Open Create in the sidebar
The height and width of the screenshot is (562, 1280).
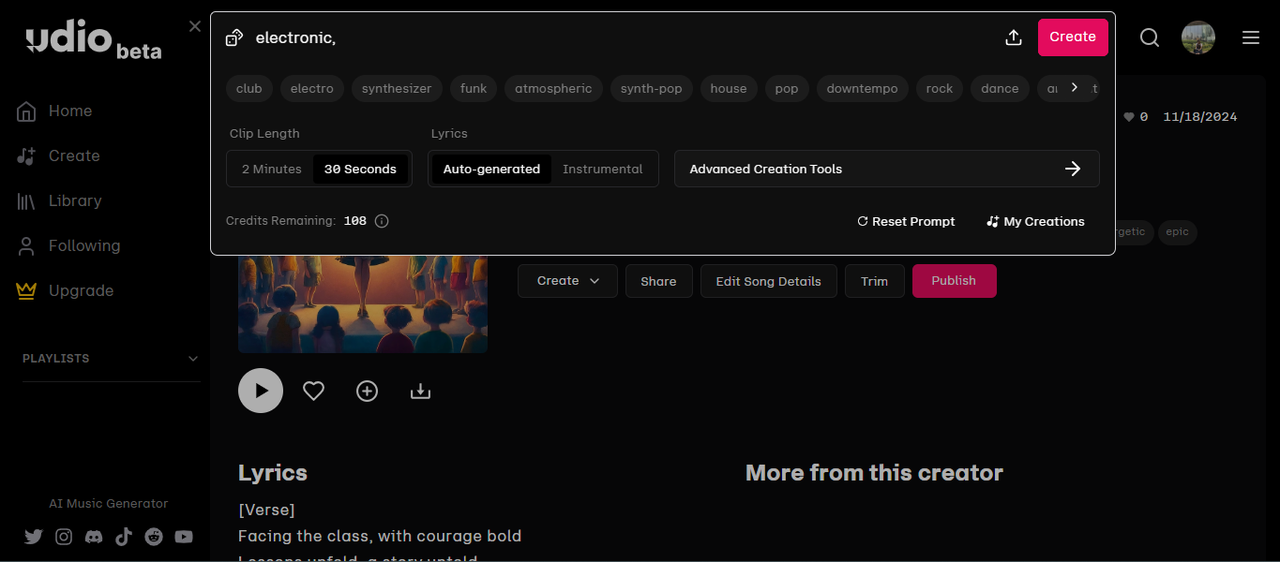[74, 156]
